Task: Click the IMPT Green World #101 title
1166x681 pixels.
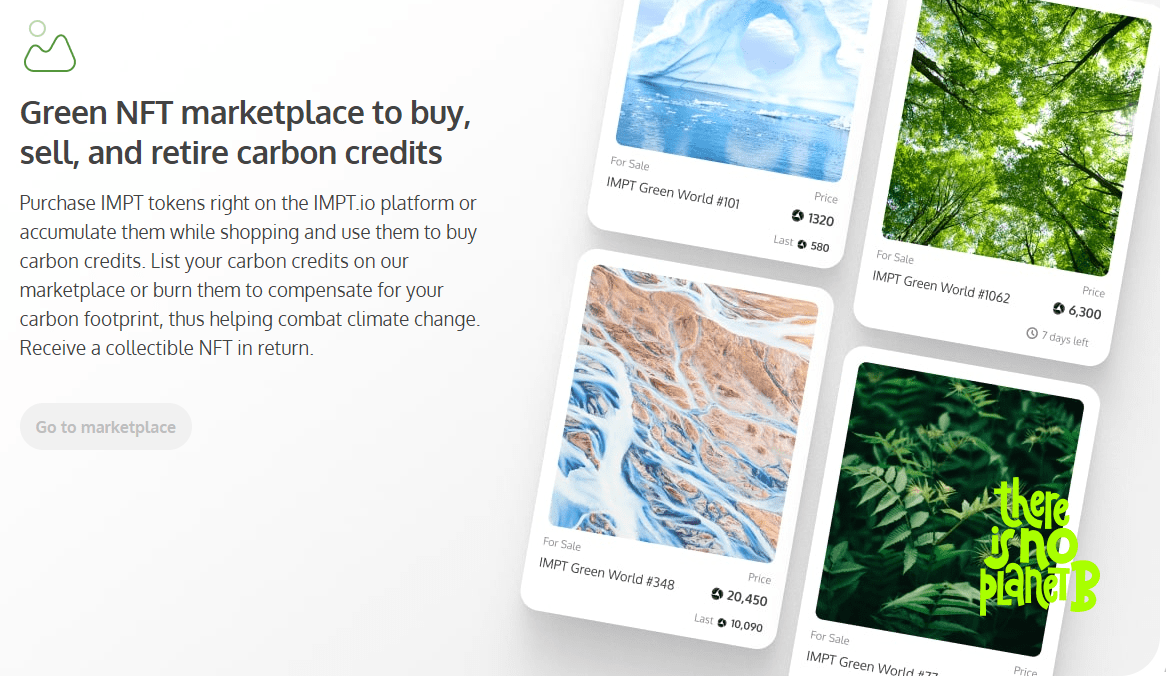Action: (x=673, y=193)
